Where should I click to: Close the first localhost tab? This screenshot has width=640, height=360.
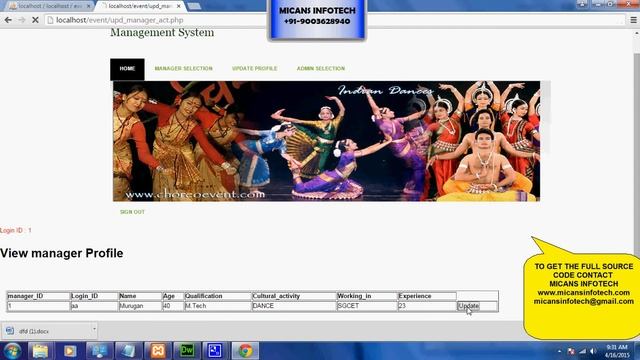(88, 6)
